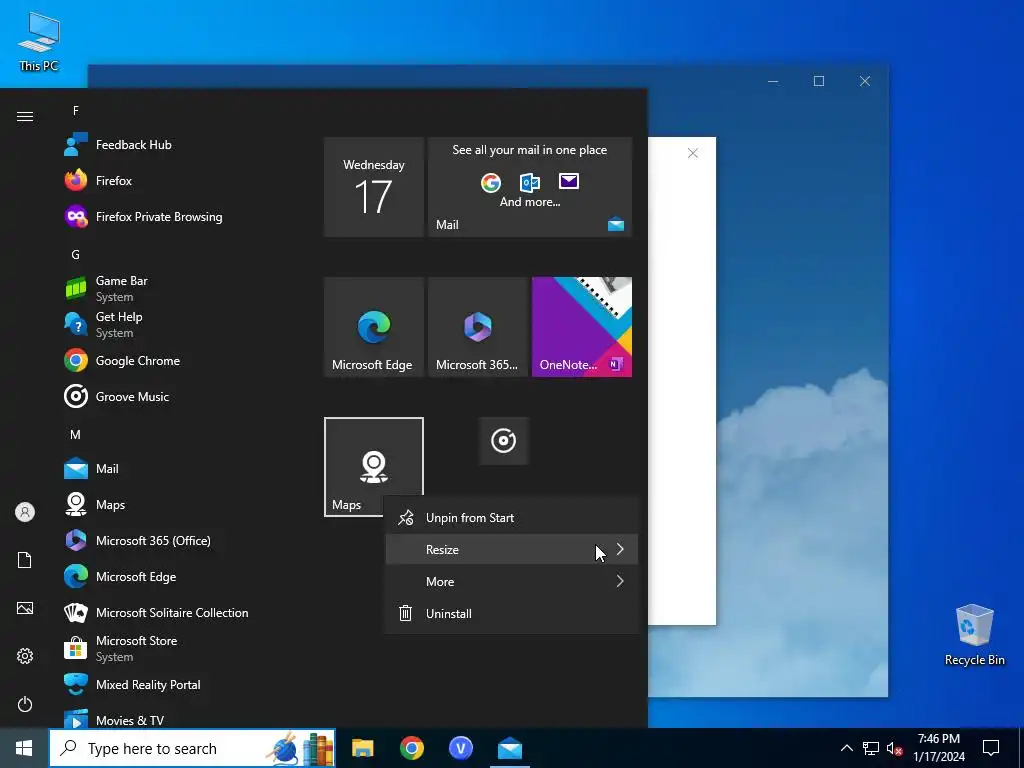Select Unpin from Start
Viewport: 1024px width, 768px height.
pyautogui.click(x=511, y=518)
